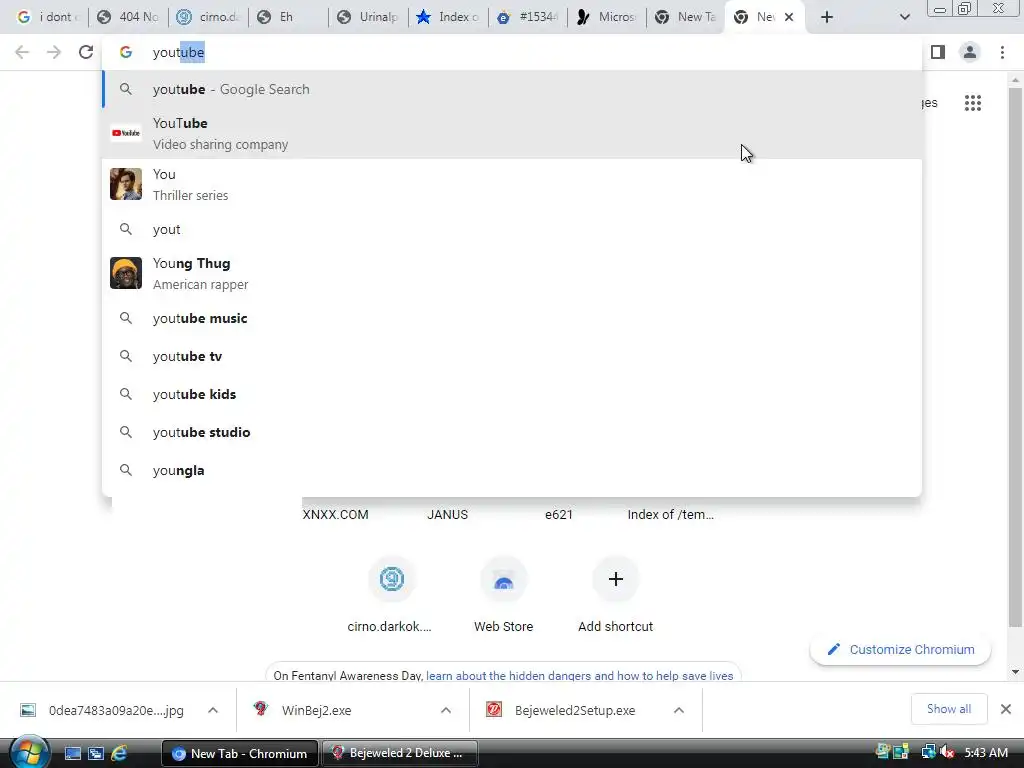Viewport: 1024px width, 768px height.
Task: Open the cirno.darkok shortcut
Action: click(391, 594)
